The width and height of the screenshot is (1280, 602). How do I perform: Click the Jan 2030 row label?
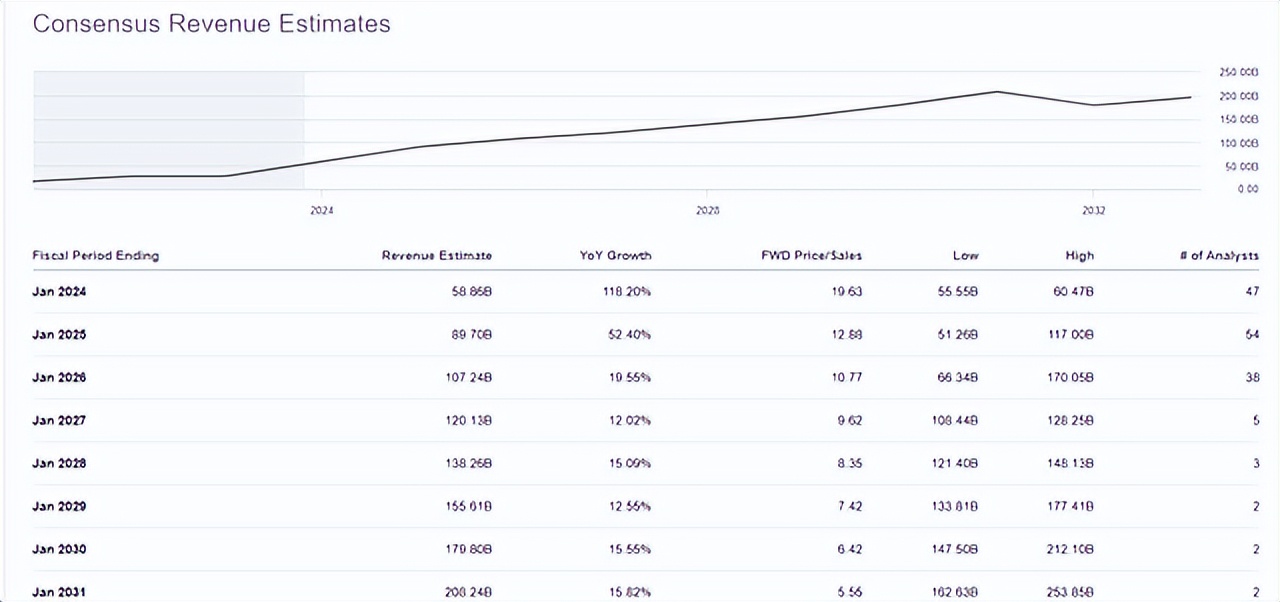click(59, 550)
